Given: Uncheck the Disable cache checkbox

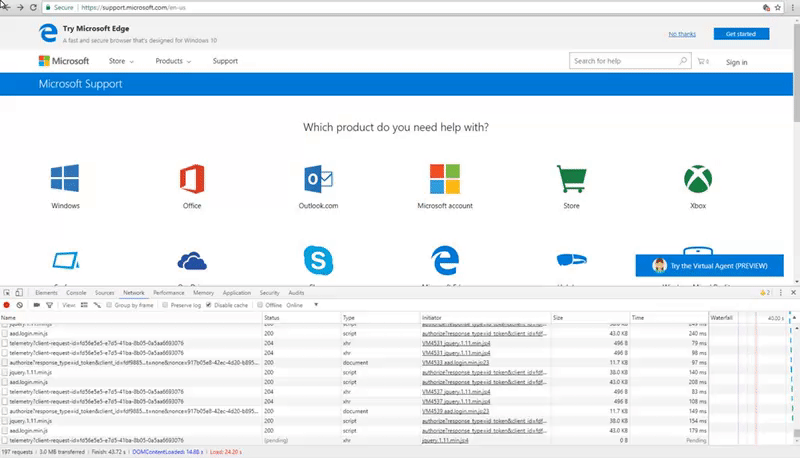Looking at the screenshot, I should [209, 305].
